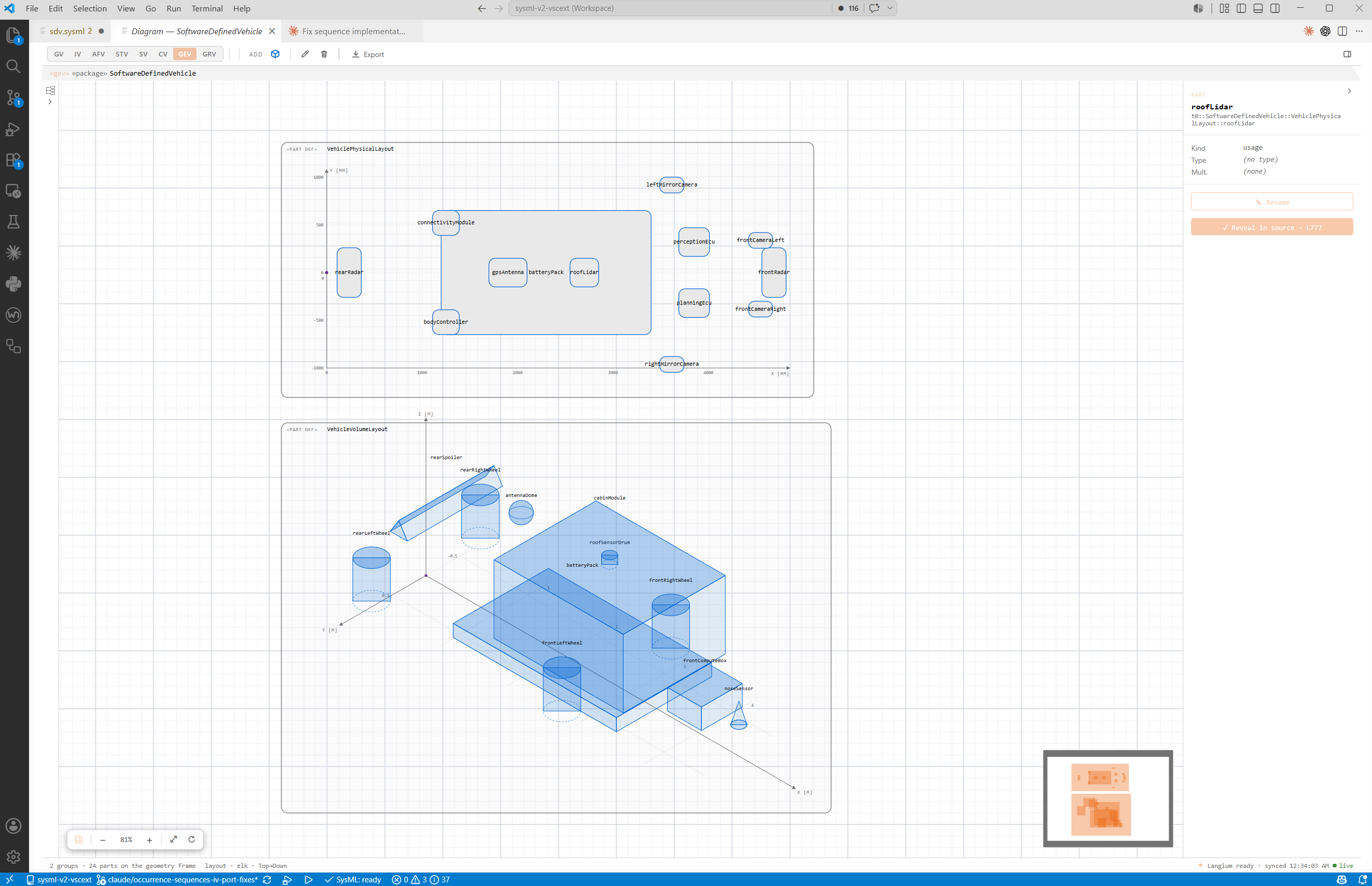This screenshot has height=886, width=1372.
Task: Open the File menu
Action: pyautogui.click(x=32, y=8)
